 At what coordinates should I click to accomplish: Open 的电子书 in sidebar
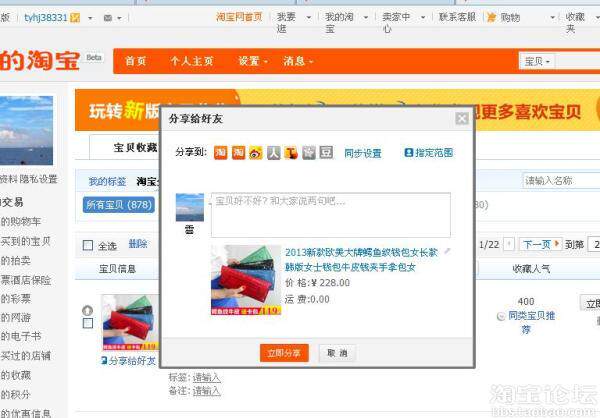[21, 336]
